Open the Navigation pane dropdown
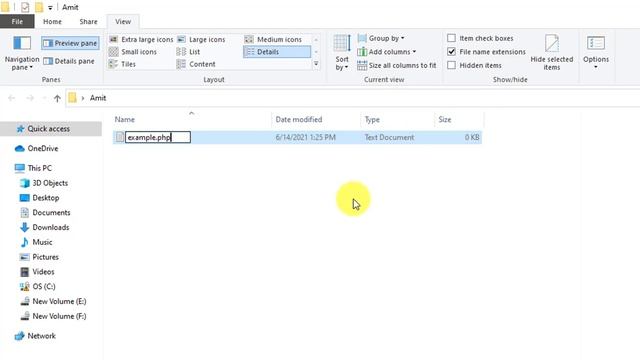 22,54
